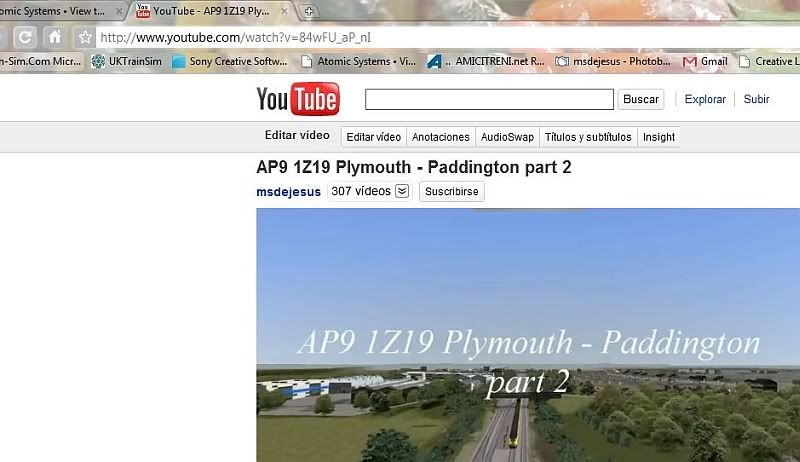Go to the browser home page icon
The width and height of the screenshot is (800, 462).
(55, 37)
